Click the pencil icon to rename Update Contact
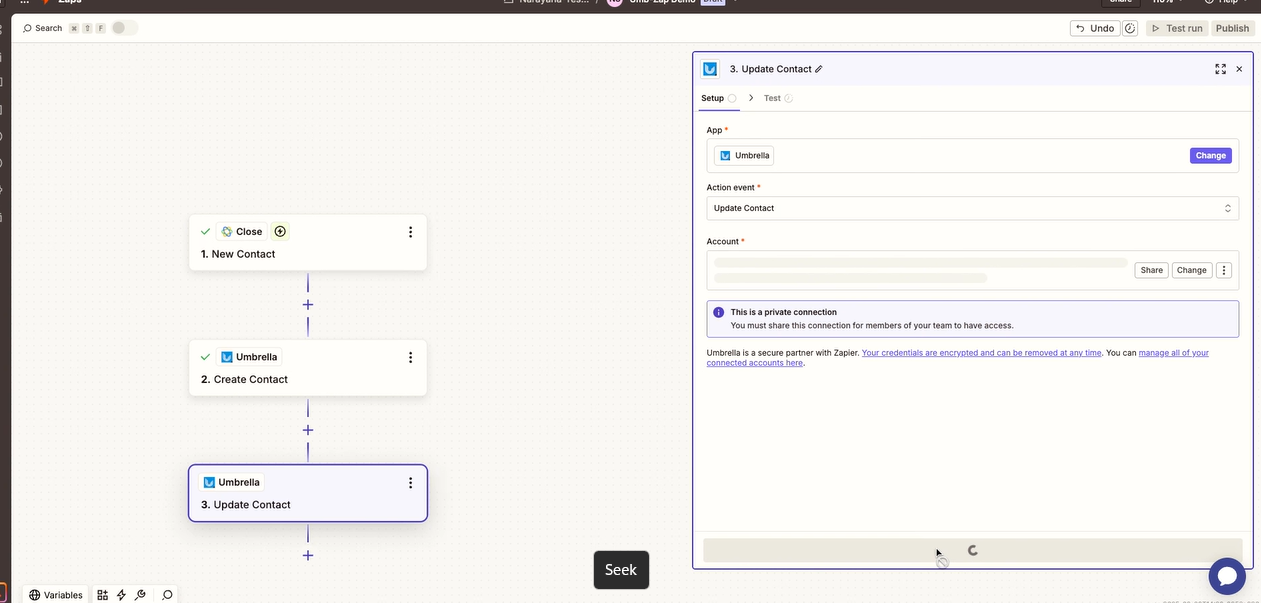This screenshot has width=1261, height=603. click(x=819, y=69)
